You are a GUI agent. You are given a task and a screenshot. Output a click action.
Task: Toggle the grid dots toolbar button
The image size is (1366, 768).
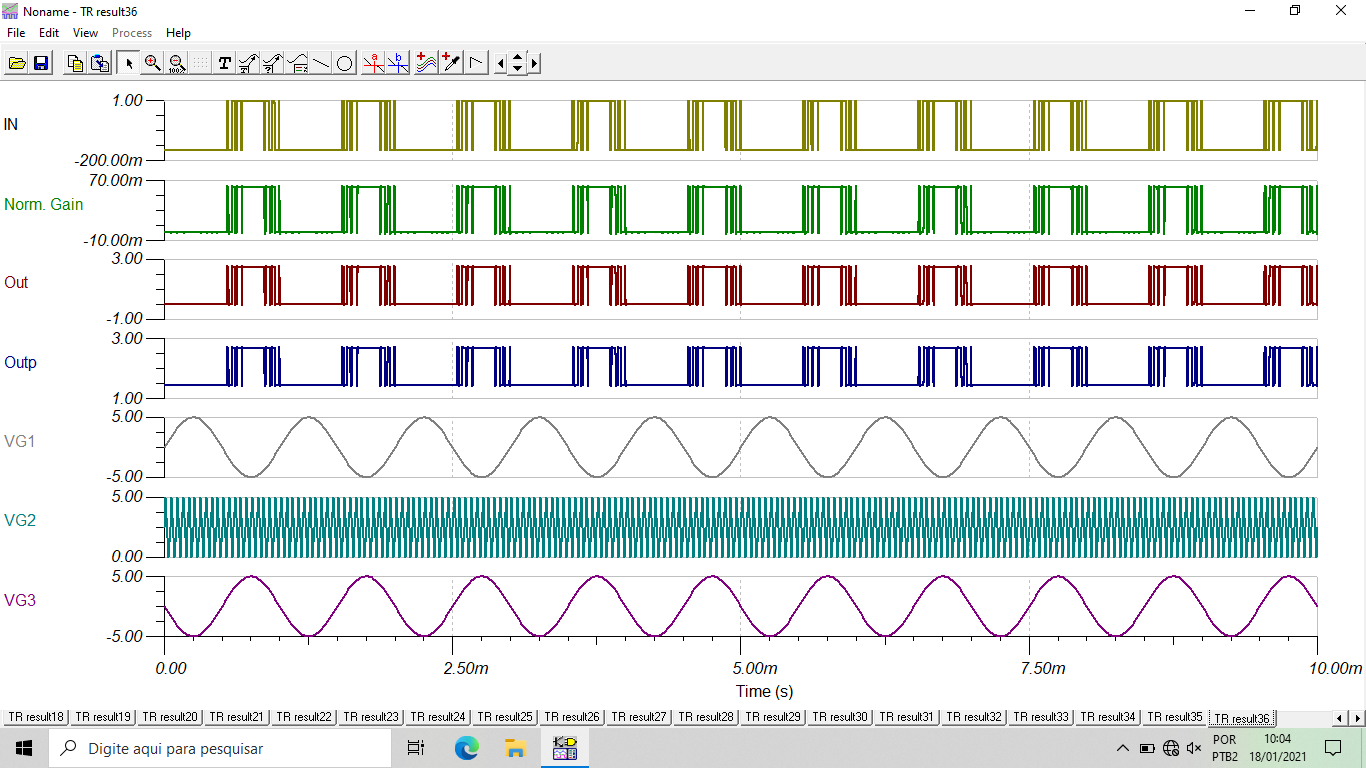(200, 63)
